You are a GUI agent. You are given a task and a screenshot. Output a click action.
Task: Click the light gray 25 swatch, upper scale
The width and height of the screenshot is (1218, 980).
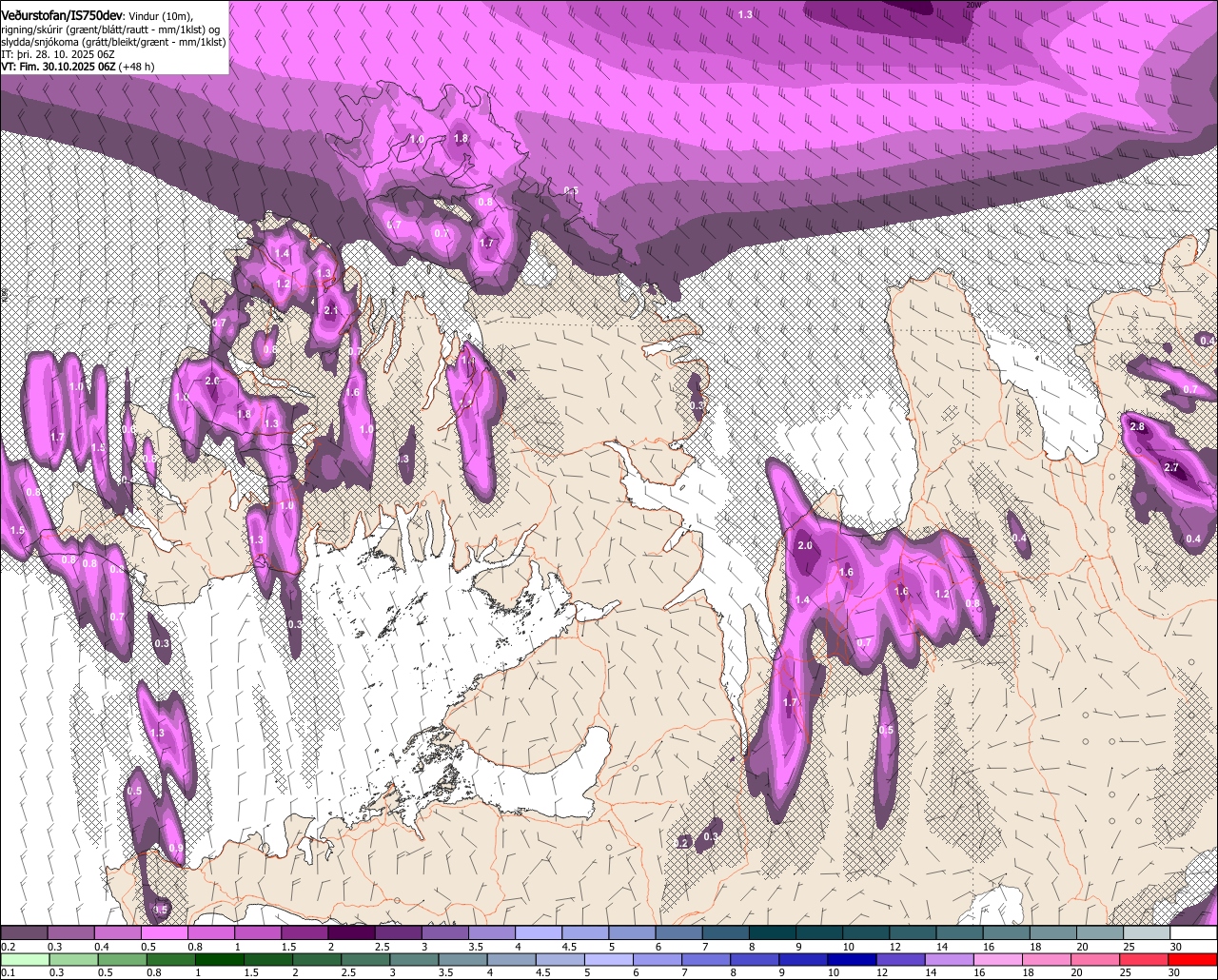(1147, 933)
